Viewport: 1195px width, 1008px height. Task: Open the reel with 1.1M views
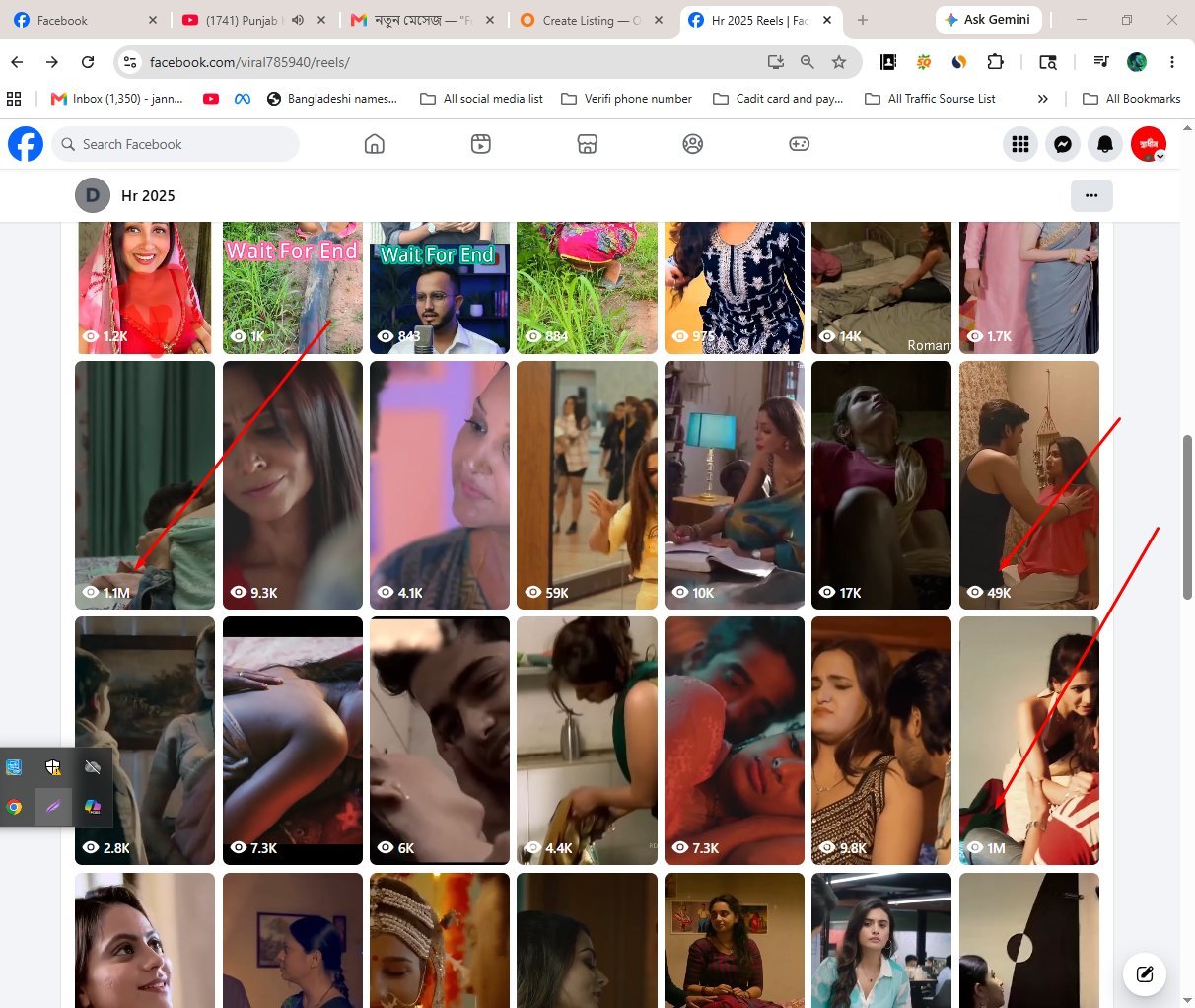coord(145,484)
